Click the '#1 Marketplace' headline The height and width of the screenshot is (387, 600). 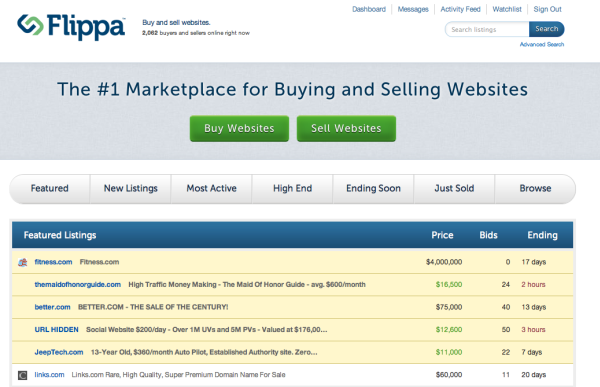(x=292, y=90)
